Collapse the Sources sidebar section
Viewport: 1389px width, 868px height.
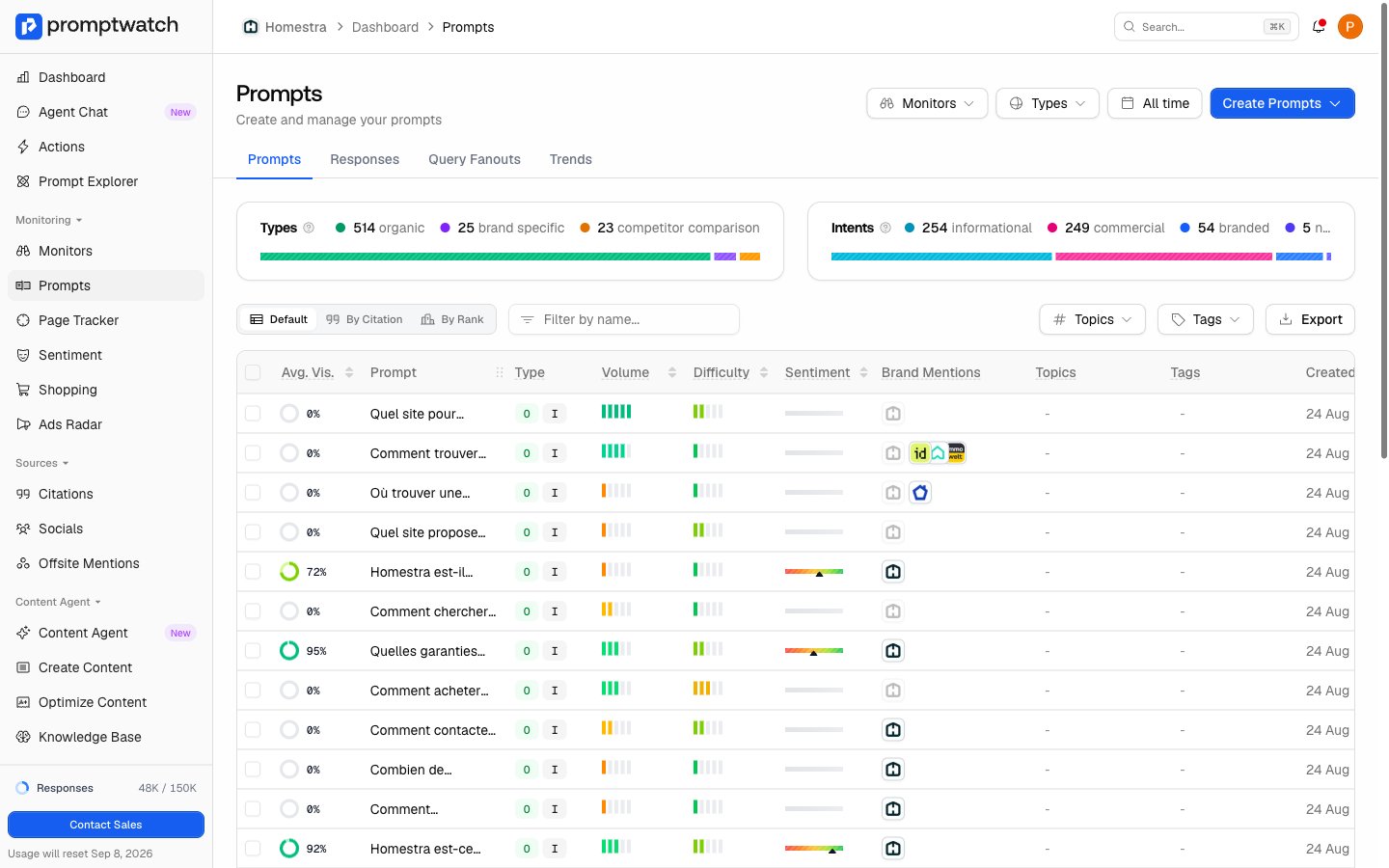[42, 463]
